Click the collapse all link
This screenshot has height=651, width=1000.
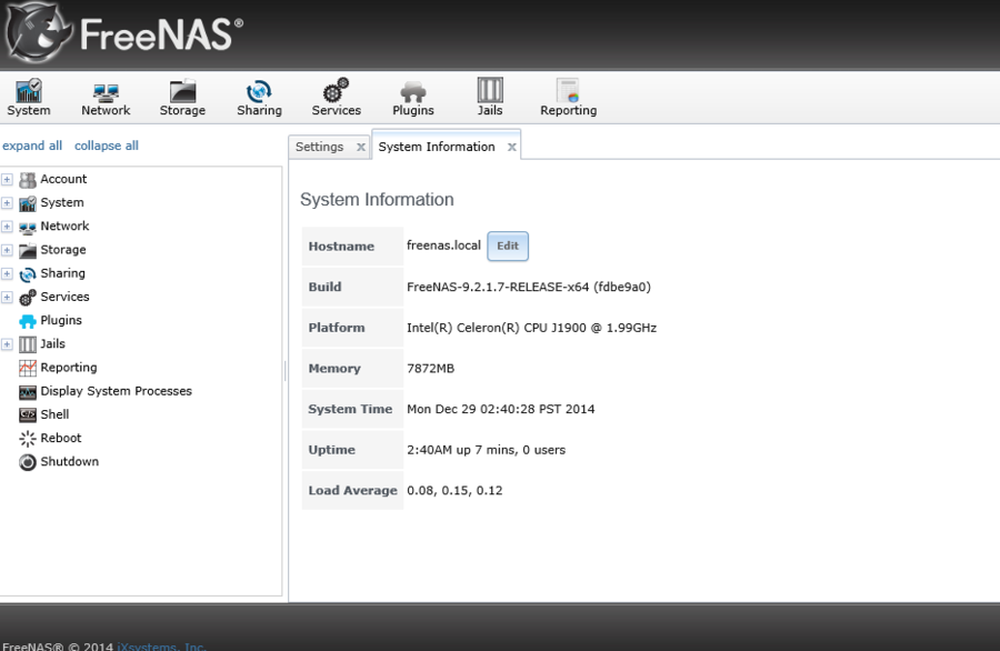107,145
